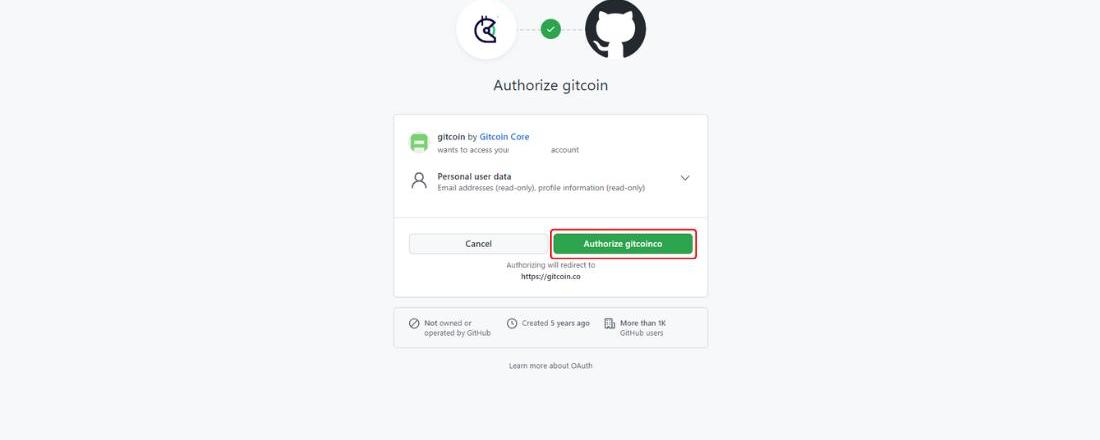Click the green Authorize gitcoinco button
This screenshot has width=1100, height=440.
[x=623, y=244]
